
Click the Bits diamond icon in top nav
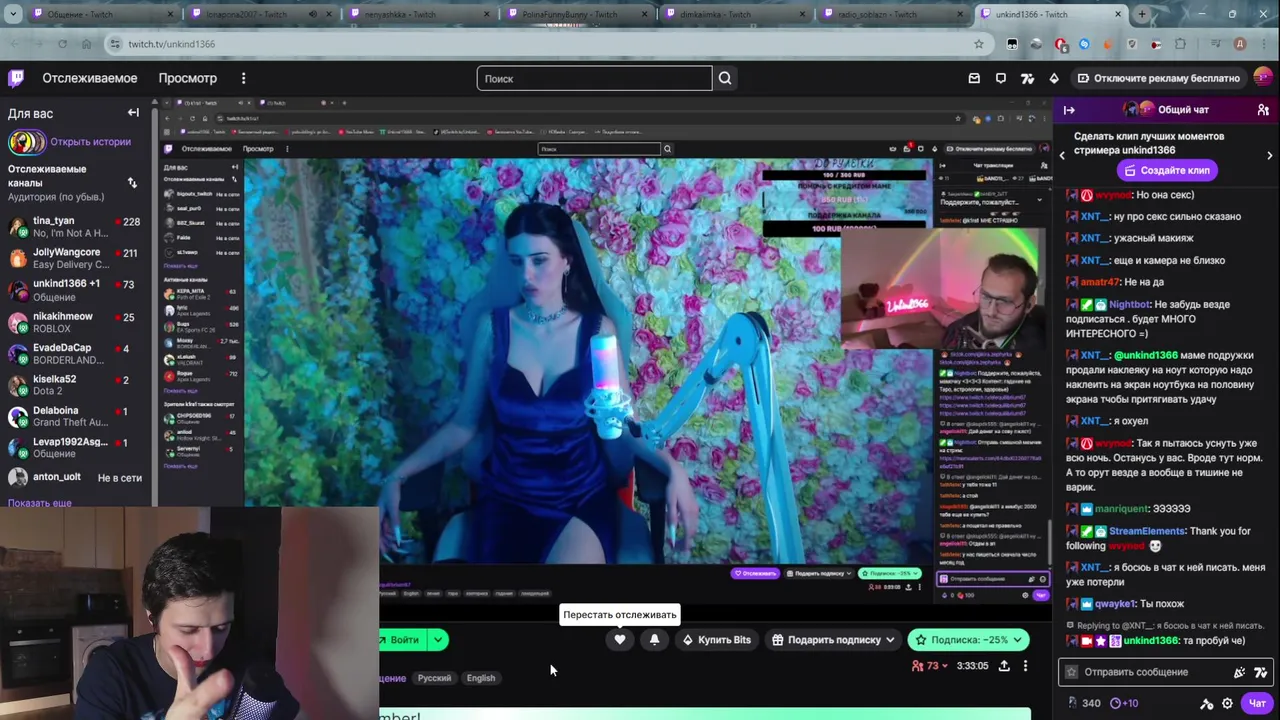(x=1054, y=78)
